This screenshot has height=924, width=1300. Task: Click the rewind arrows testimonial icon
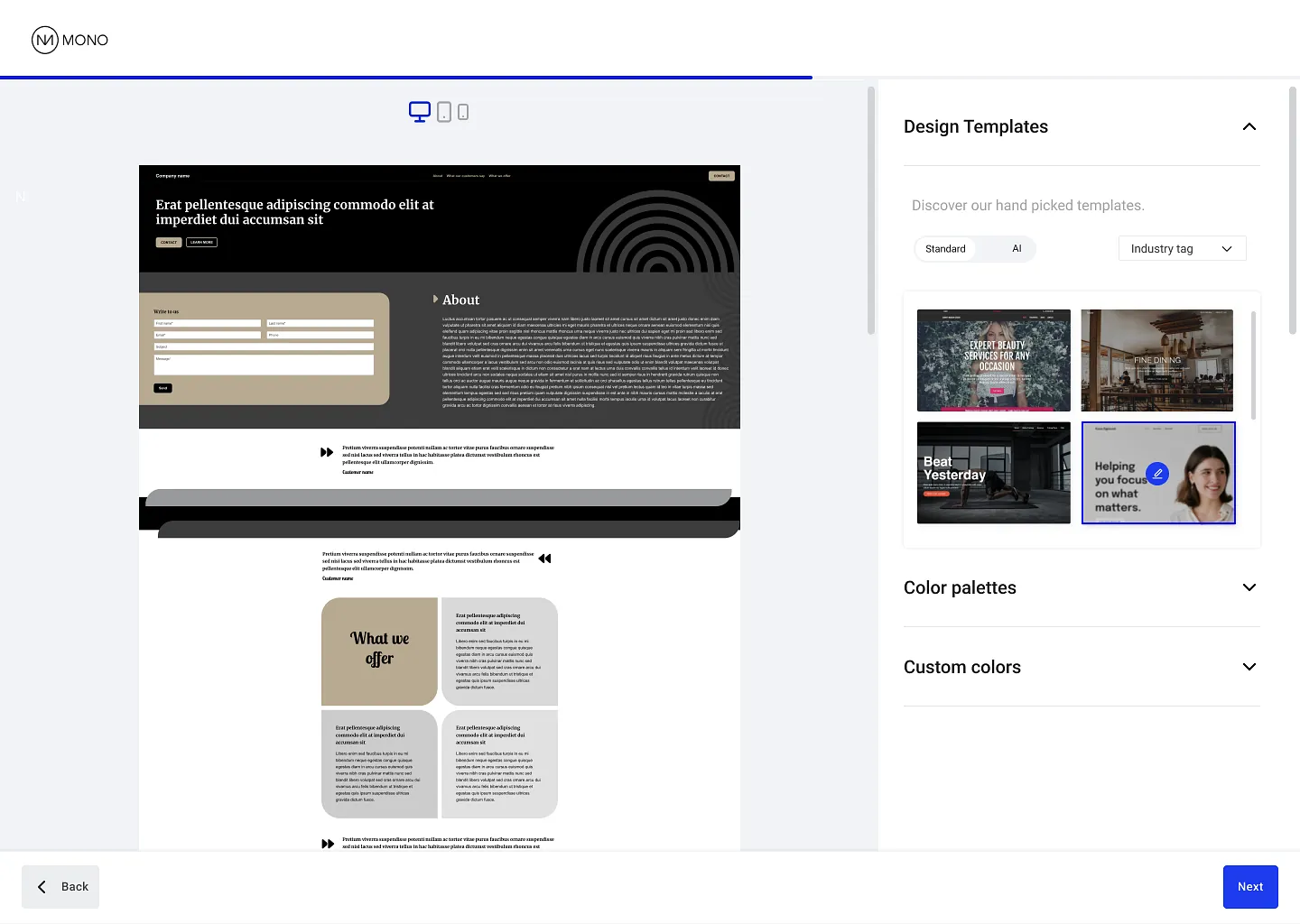point(544,559)
